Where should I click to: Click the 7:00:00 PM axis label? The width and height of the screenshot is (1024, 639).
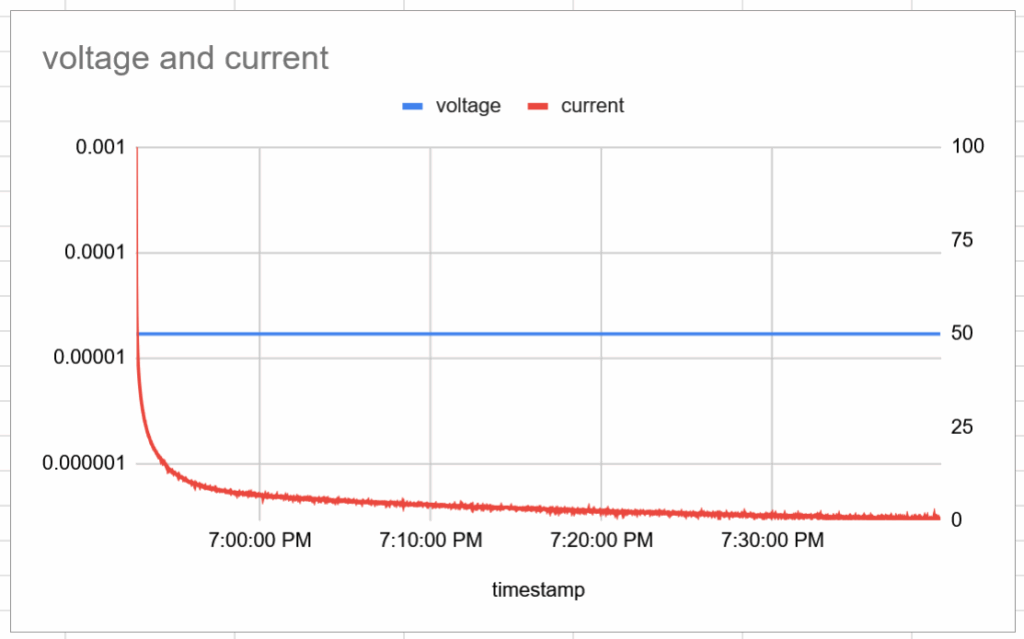pos(260,541)
